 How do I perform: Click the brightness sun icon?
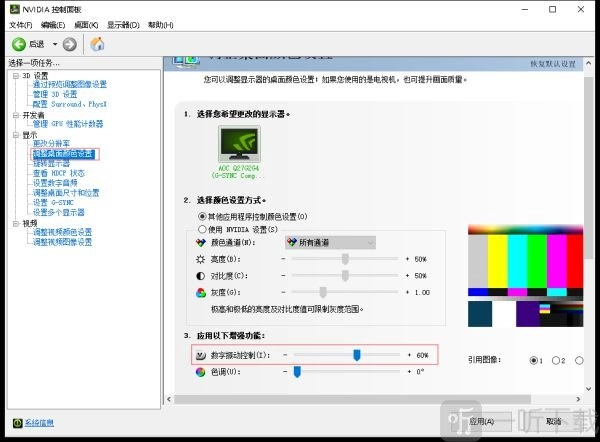tap(198, 259)
